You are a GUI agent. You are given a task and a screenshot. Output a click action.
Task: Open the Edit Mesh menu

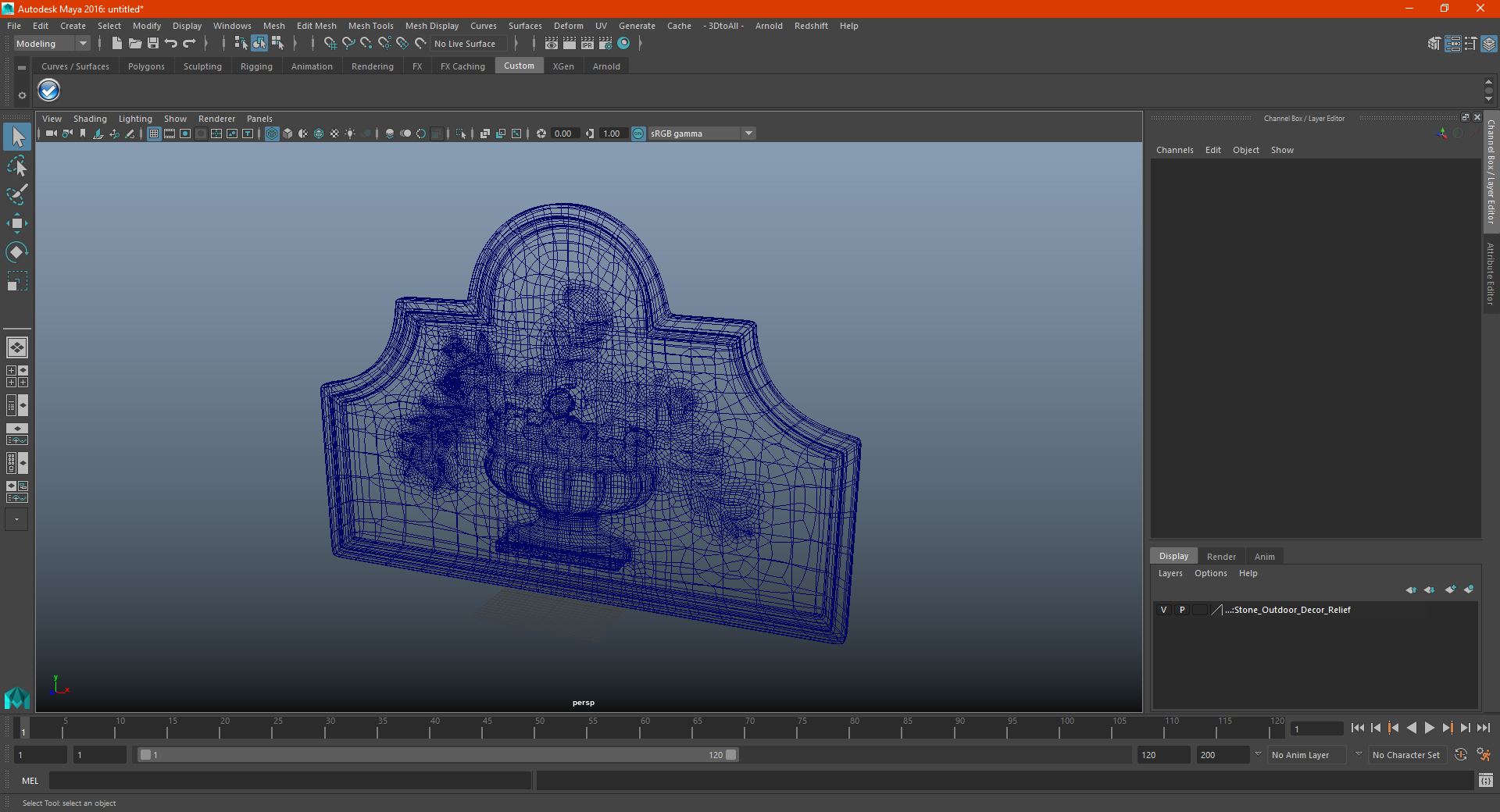(x=316, y=26)
